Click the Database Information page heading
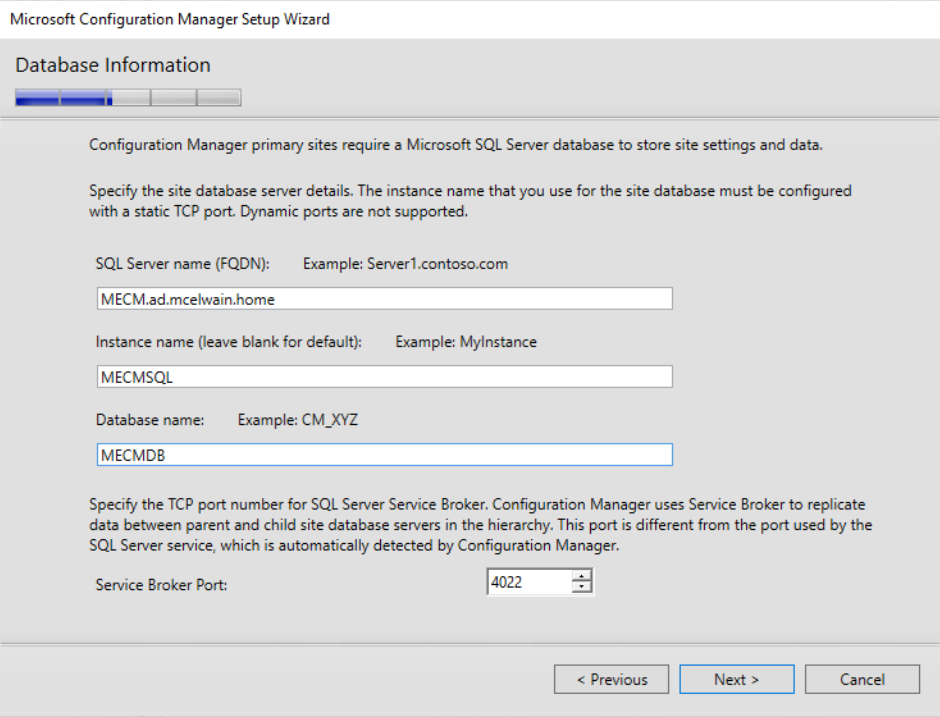Screen dimensions: 940x717 (113, 65)
